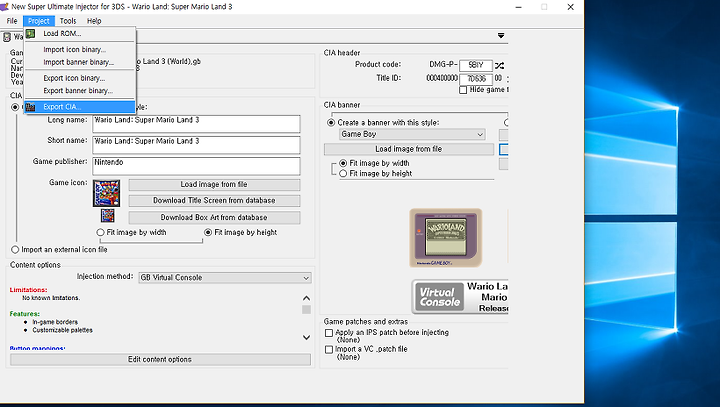This screenshot has height=407, width=720.
Task: Open the Game Boy banner style dropdown
Action: coord(412,134)
